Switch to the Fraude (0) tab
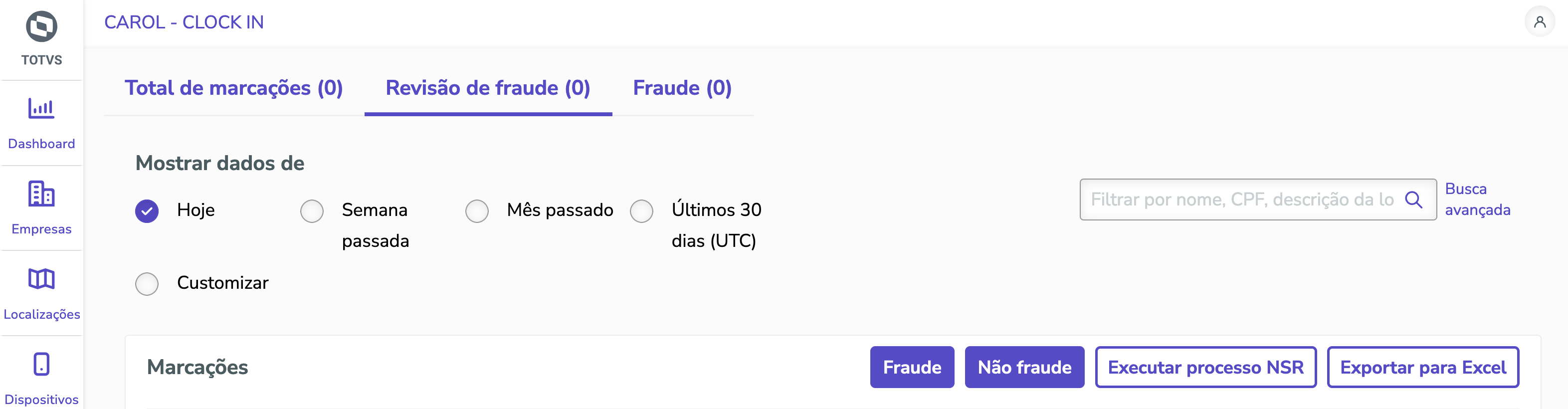Image resolution: width=1568 pixels, height=409 pixels. click(x=682, y=88)
